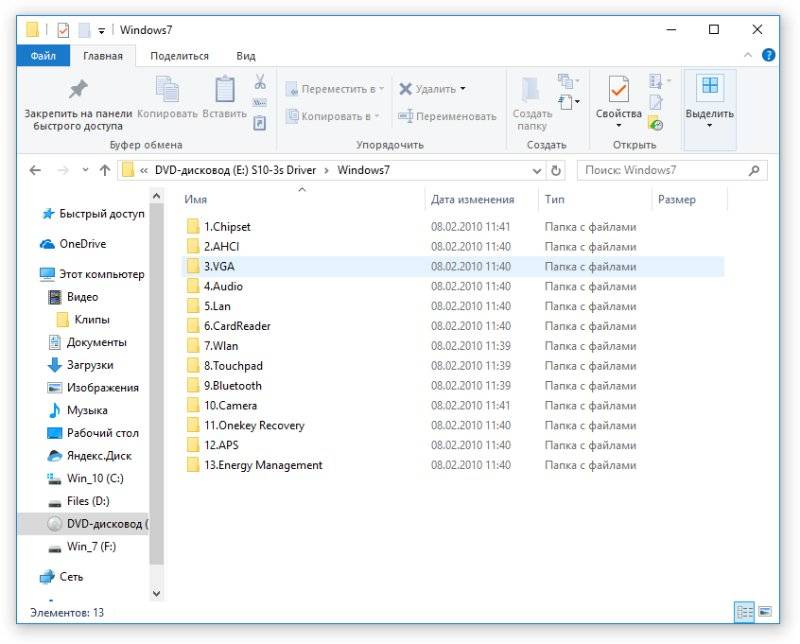Switch to Large icons view in status bar
This screenshot has width=800, height=644.
tap(765, 611)
